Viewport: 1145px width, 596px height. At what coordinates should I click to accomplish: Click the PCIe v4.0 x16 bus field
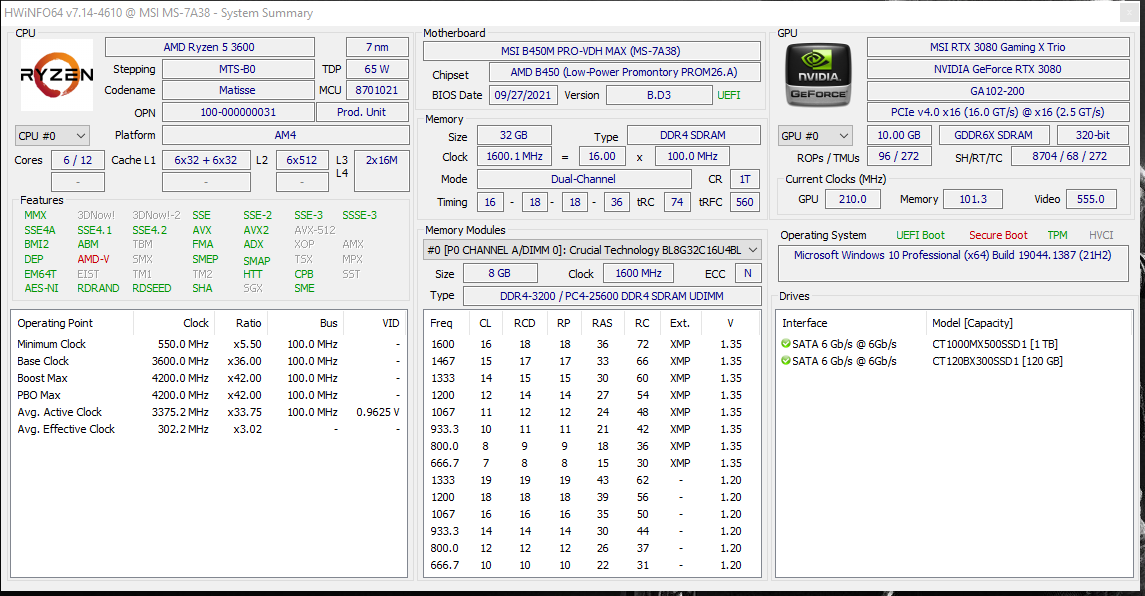997,112
